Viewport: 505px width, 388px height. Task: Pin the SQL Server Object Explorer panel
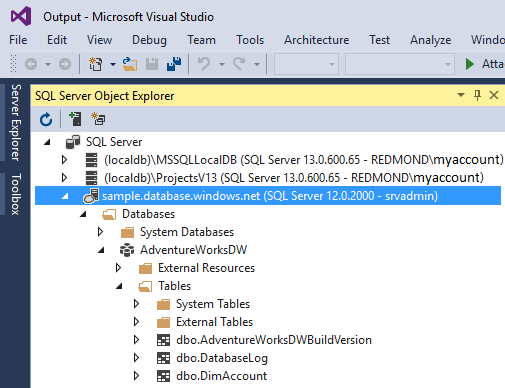click(x=477, y=95)
